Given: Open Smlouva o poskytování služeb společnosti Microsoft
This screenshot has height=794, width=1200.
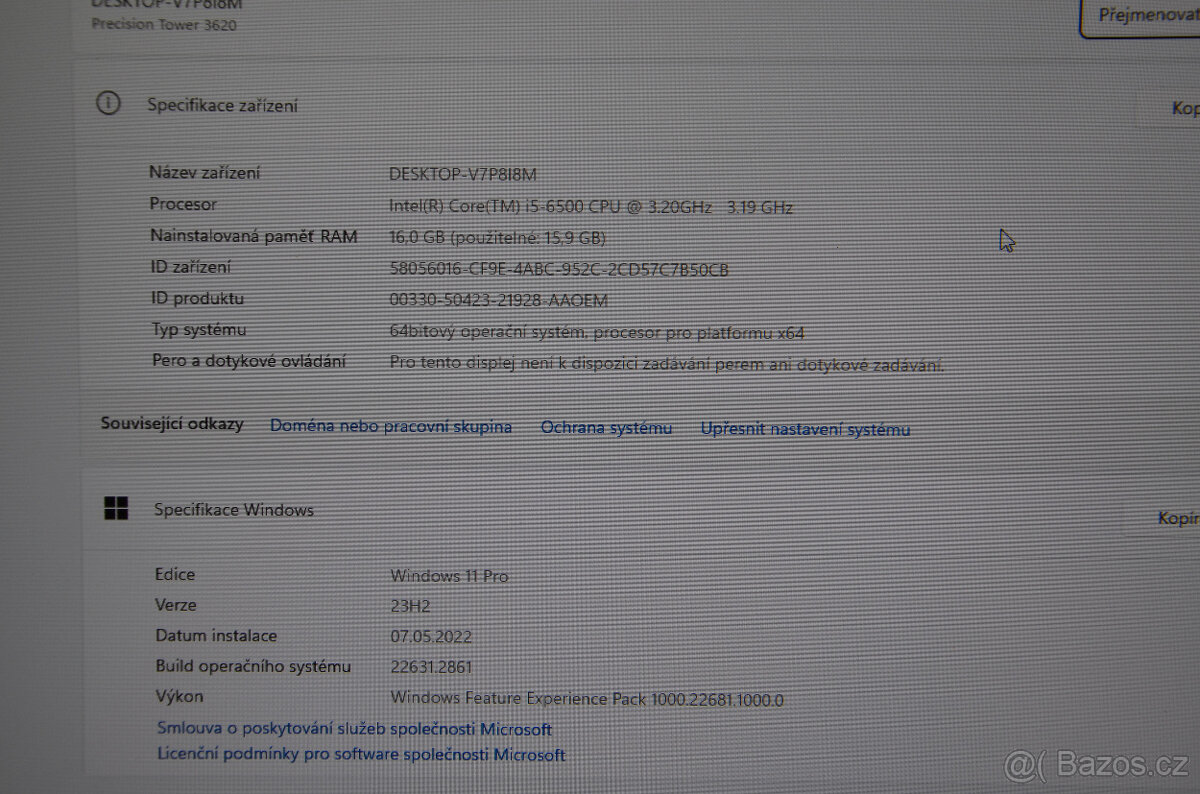Looking at the screenshot, I should 354,728.
